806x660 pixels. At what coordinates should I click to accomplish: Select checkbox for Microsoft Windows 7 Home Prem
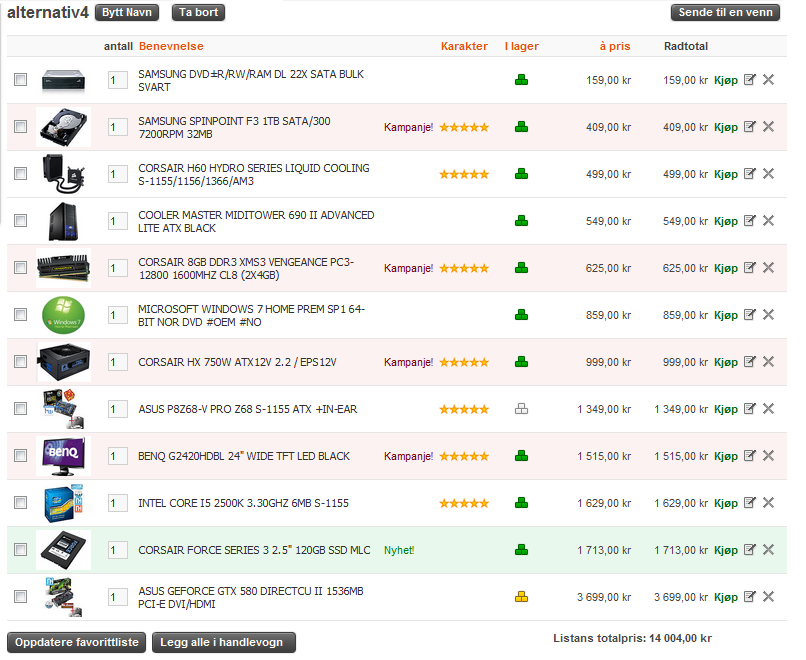(21, 315)
